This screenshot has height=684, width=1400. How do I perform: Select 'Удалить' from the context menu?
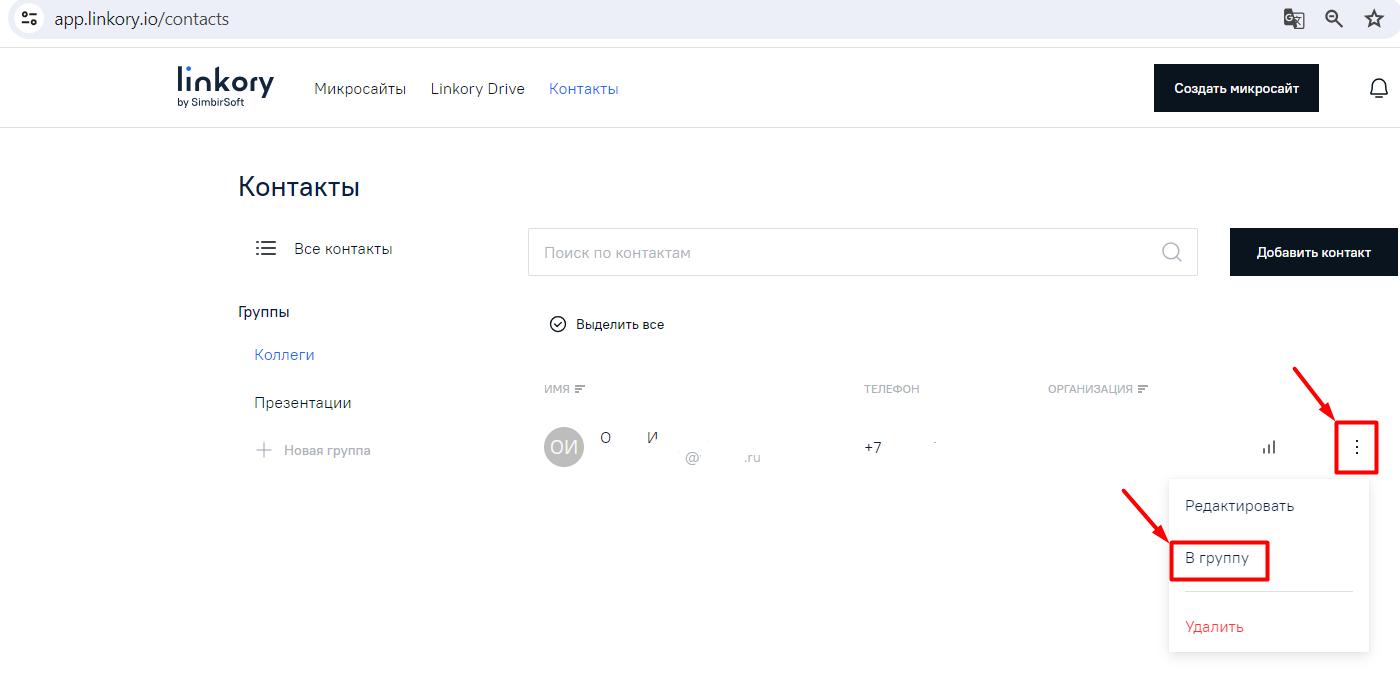click(1214, 627)
